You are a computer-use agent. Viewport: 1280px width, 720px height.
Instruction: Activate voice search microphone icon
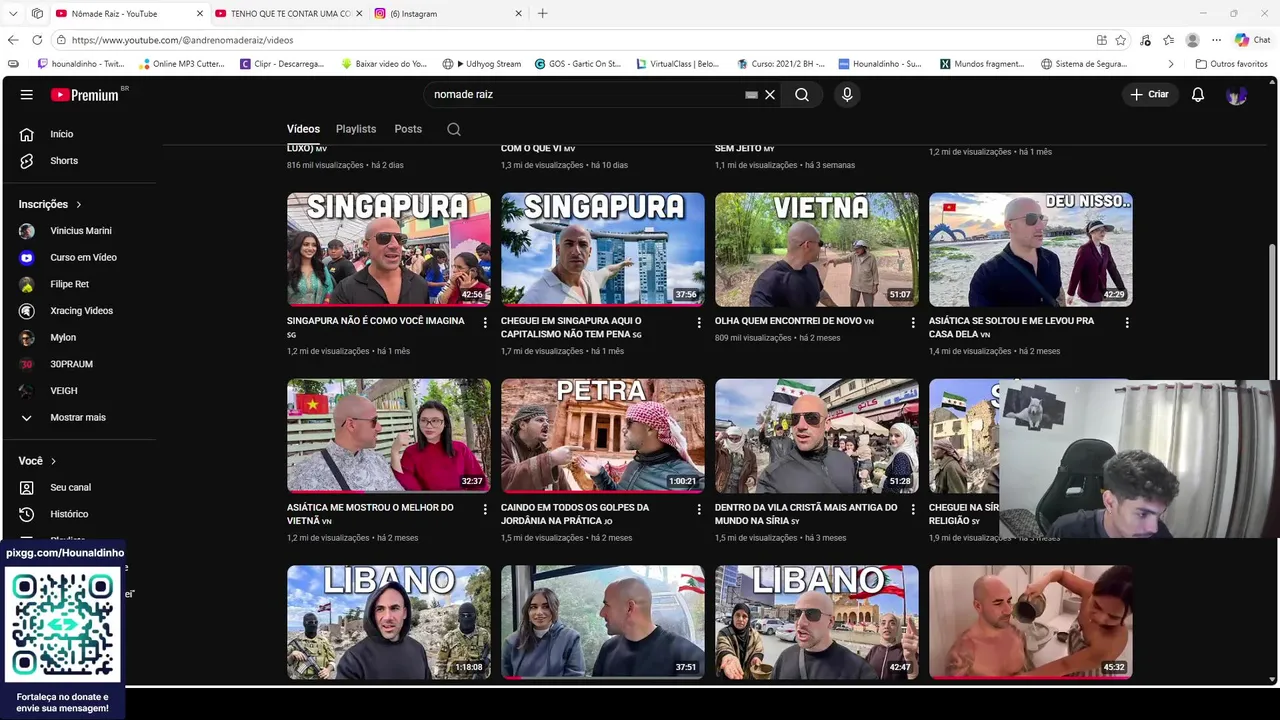click(x=847, y=95)
